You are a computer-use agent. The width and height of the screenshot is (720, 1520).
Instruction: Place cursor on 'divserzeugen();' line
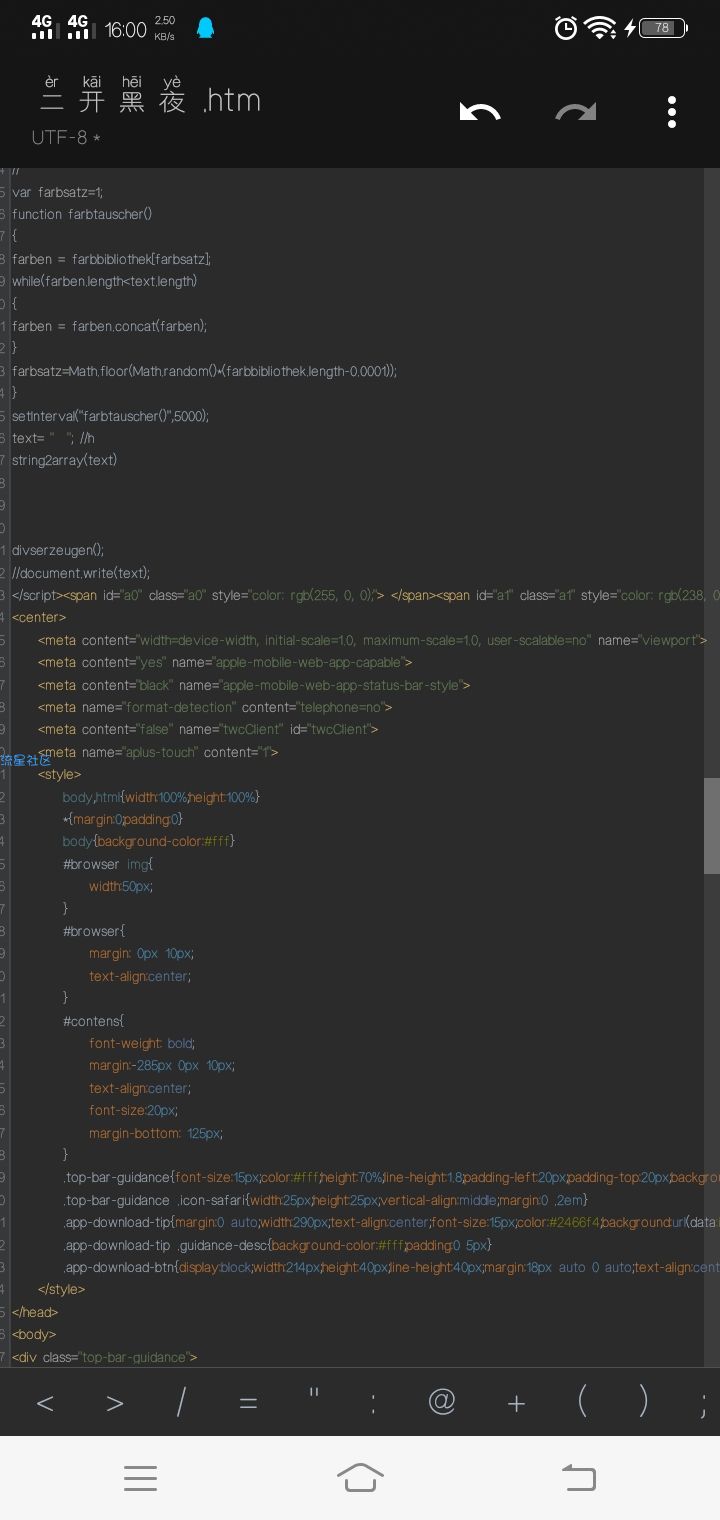[x=58, y=550]
